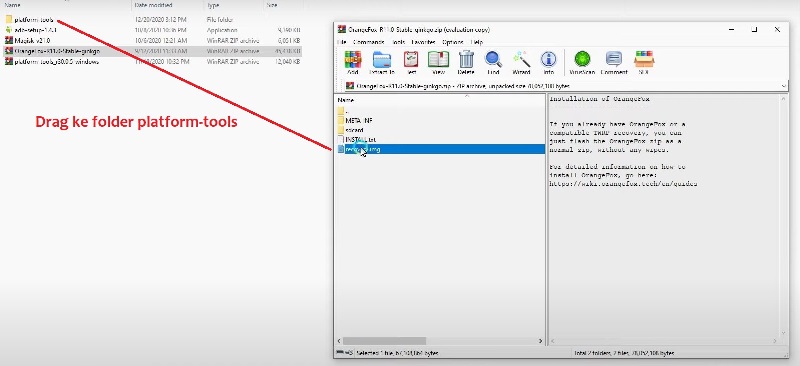This screenshot has width=800, height=366.
Task: Click the Extract To toolbar icon
Action: 382,60
